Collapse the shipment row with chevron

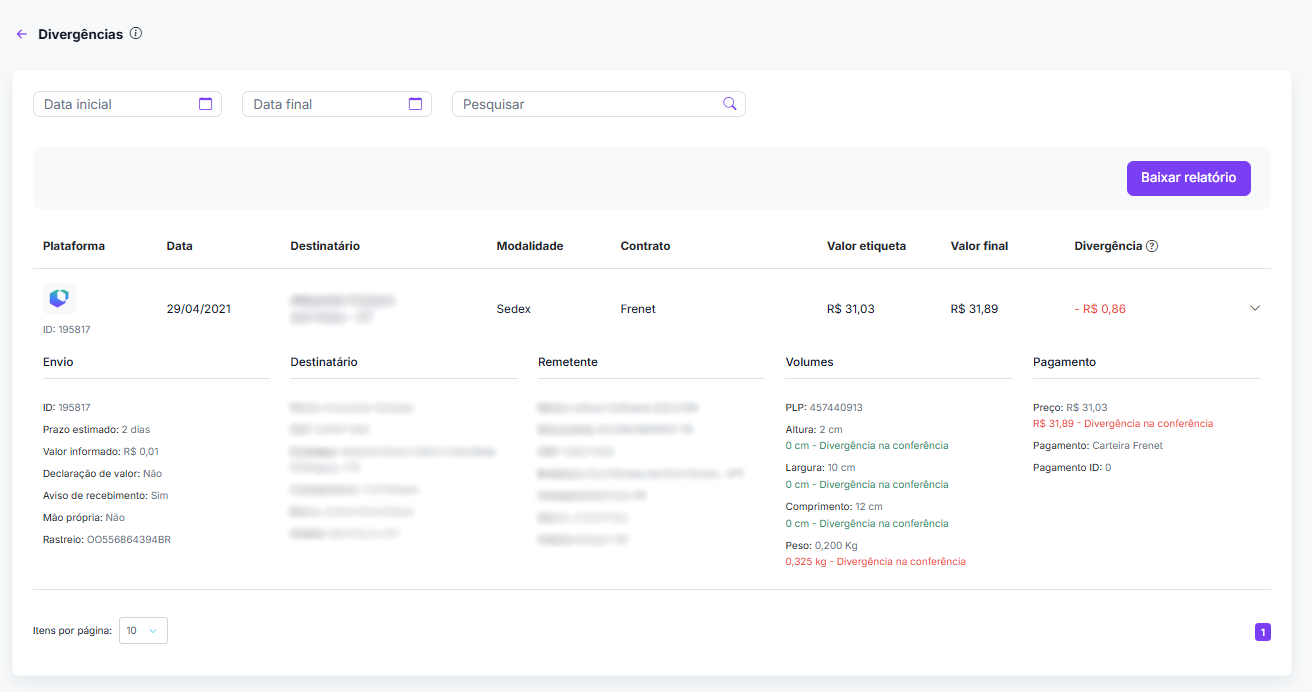coord(1255,308)
